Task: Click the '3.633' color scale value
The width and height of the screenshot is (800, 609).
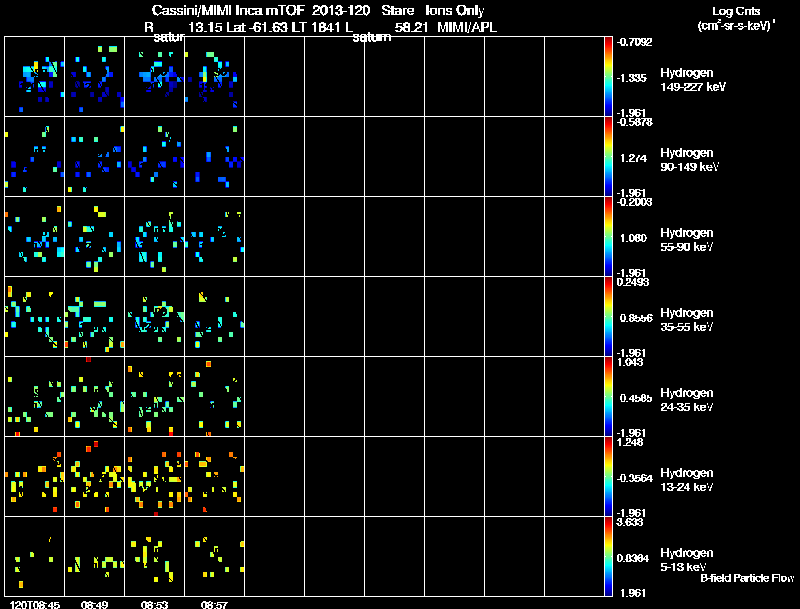Action: pos(630,522)
